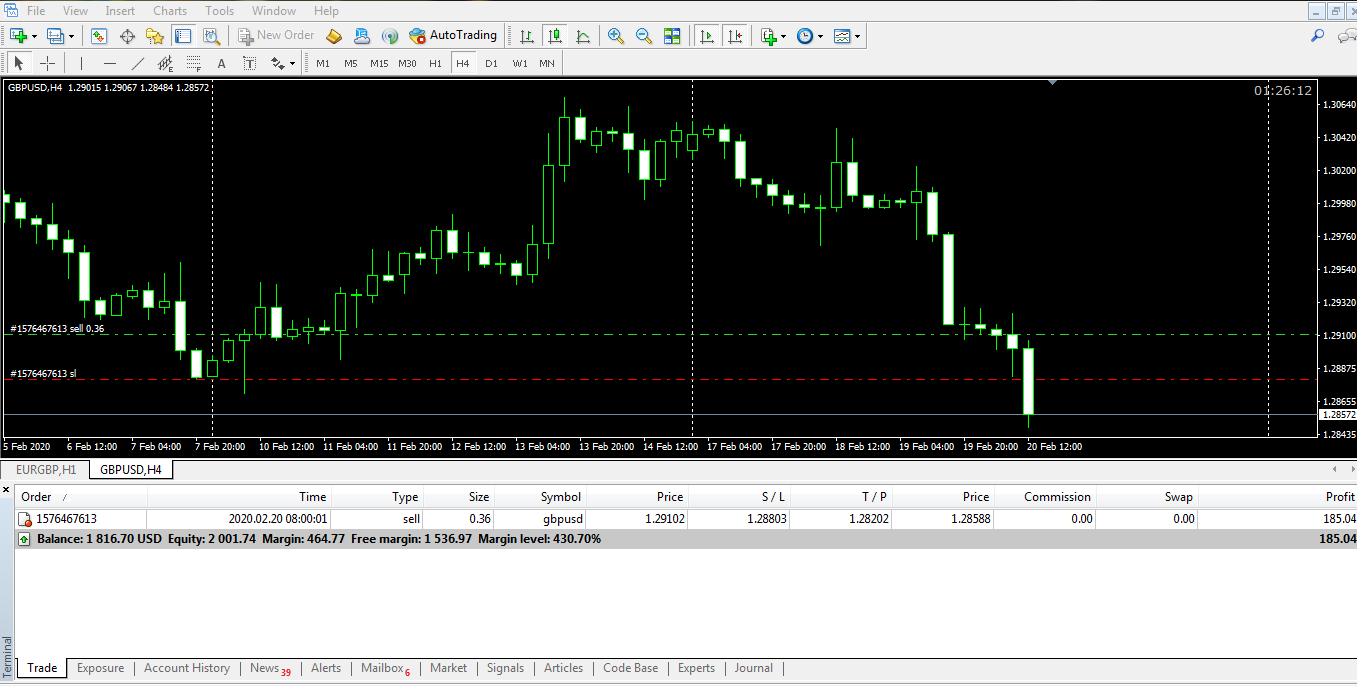1357x686 pixels.
Task: Zoom in the chart
Action: (x=616, y=36)
